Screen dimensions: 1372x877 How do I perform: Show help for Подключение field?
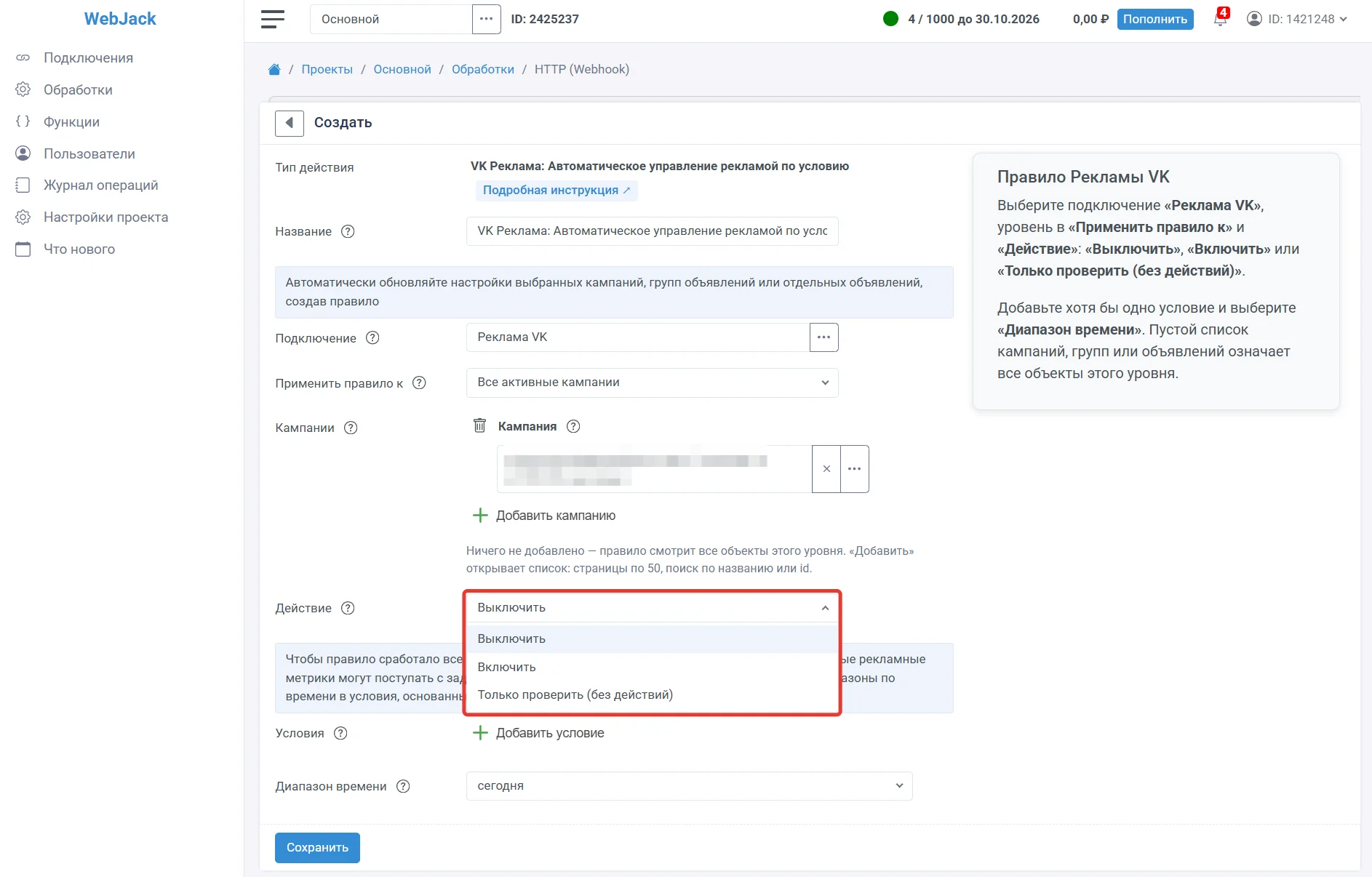pyautogui.click(x=372, y=337)
